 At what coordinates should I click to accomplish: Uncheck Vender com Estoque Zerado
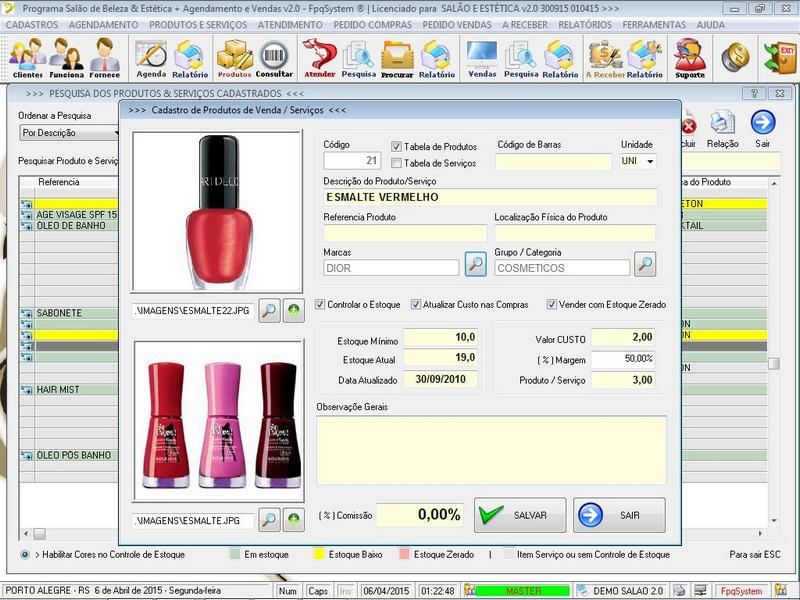pos(552,305)
